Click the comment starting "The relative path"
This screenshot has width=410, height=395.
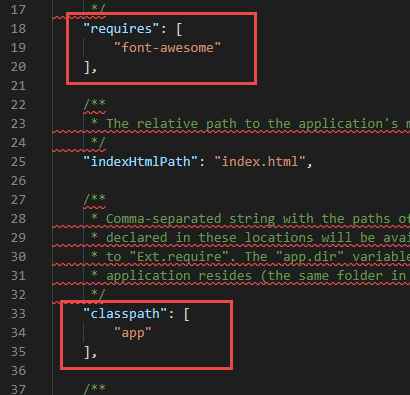point(250,124)
